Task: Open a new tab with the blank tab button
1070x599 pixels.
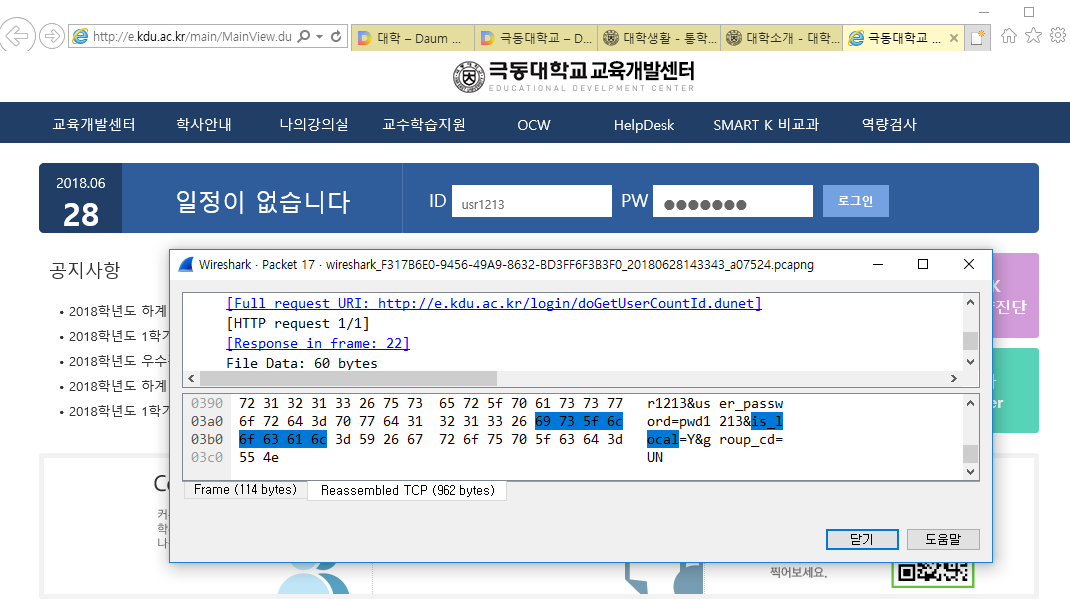Action: coord(978,38)
